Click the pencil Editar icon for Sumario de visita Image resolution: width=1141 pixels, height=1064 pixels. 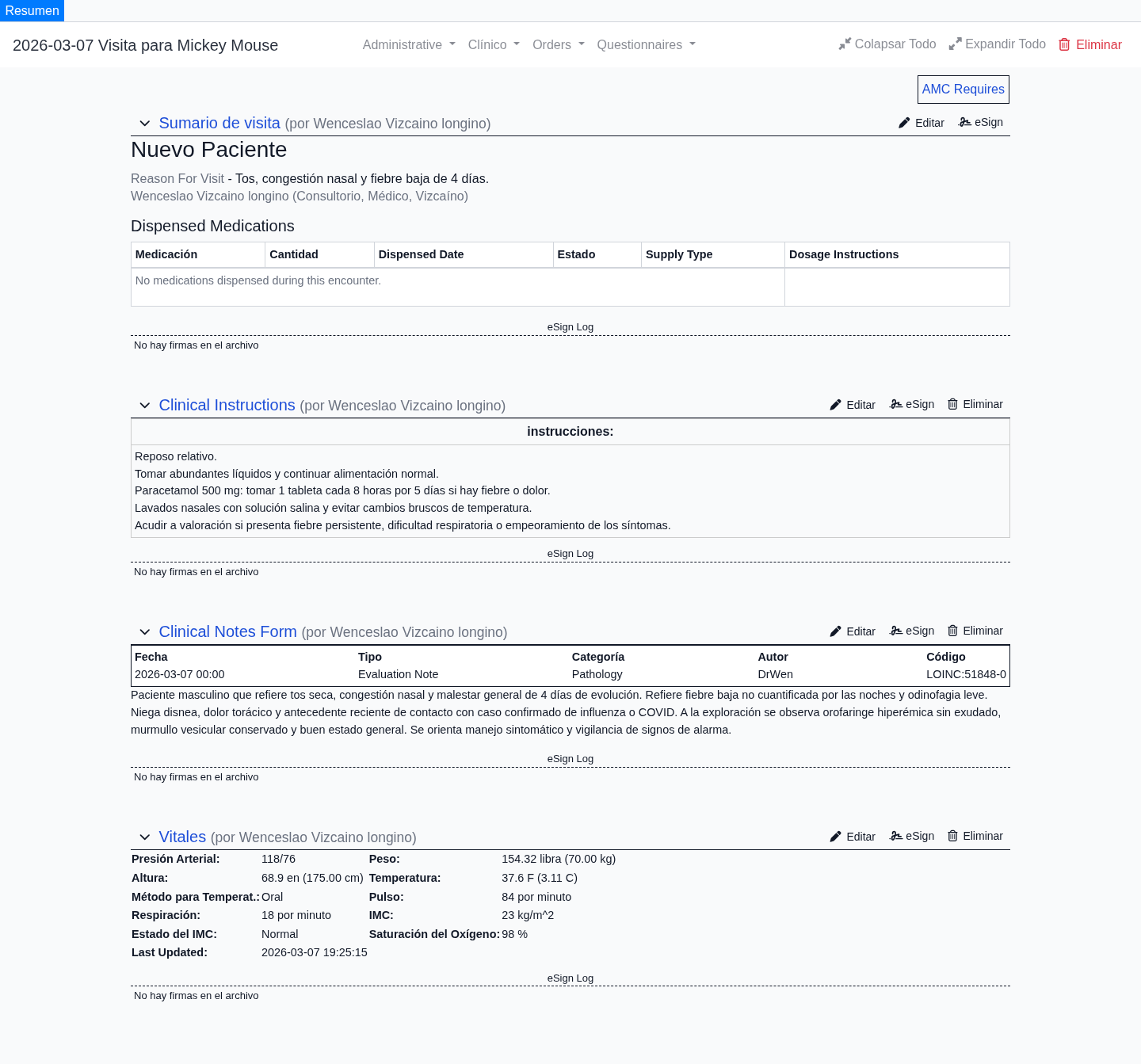pyautogui.click(x=904, y=123)
